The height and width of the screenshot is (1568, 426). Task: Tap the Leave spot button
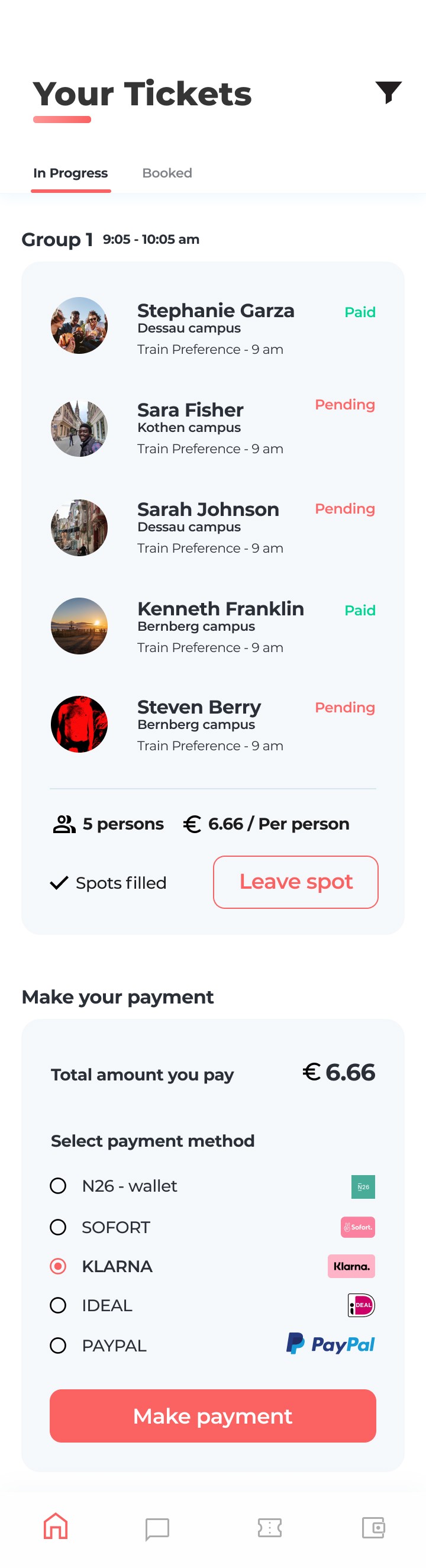click(296, 882)
